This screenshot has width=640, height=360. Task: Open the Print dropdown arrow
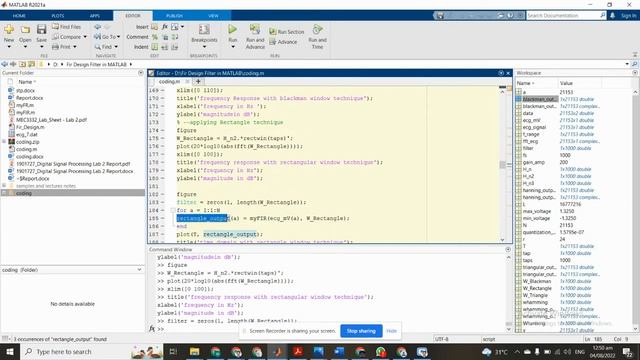75,47
